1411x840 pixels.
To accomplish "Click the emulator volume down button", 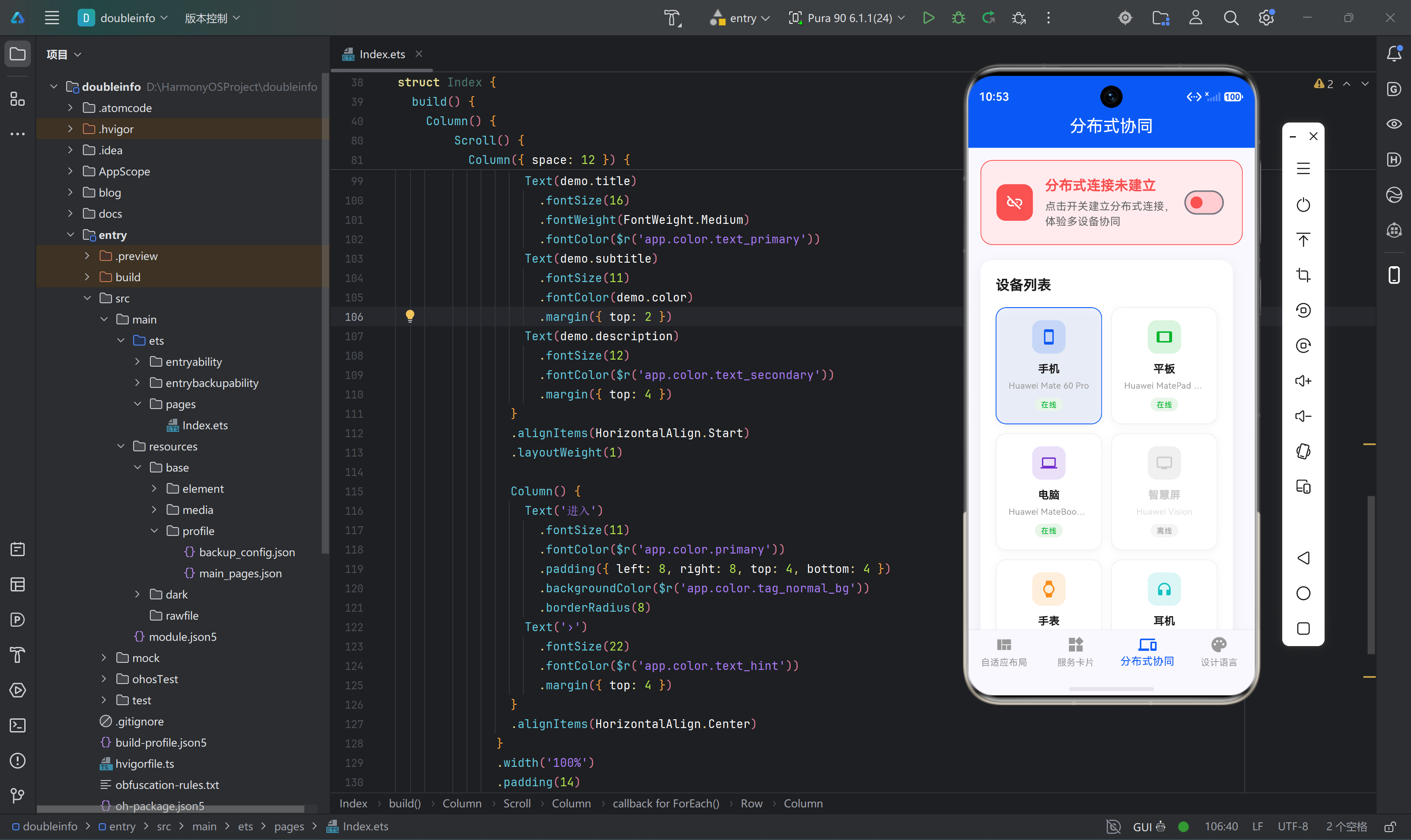I will pyautogui.click(x=1303, y=416).
